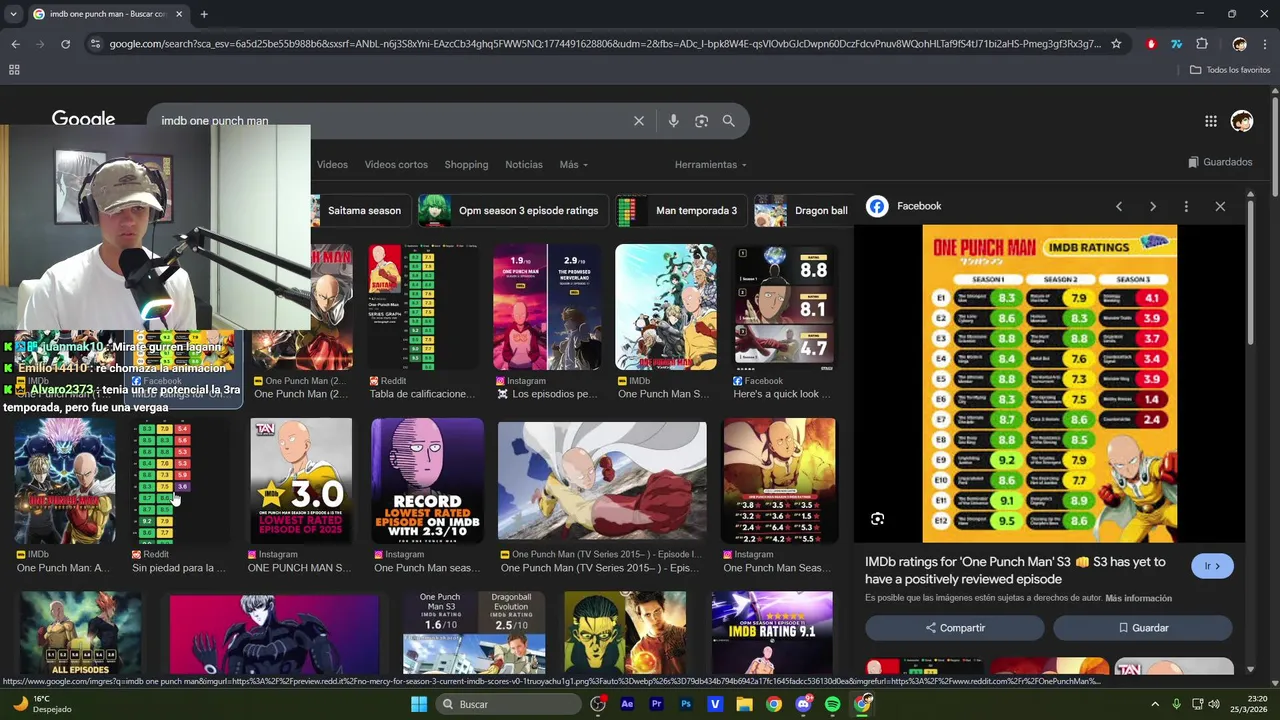Open Discord from taskbar
Screen dimensions: 1280x720
[803, 704]
